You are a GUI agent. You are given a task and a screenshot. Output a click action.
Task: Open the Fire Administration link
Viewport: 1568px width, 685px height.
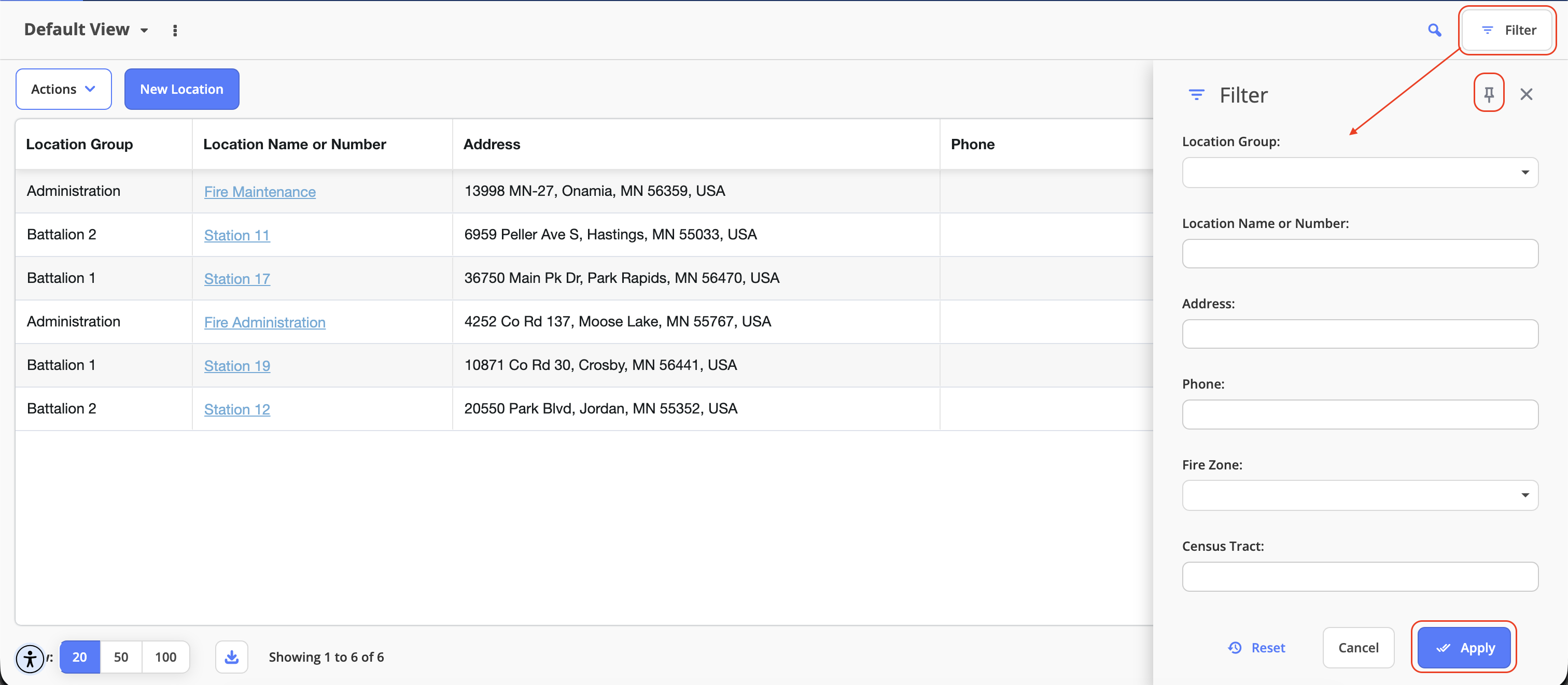pyautogui.click(x=265, y=322)
